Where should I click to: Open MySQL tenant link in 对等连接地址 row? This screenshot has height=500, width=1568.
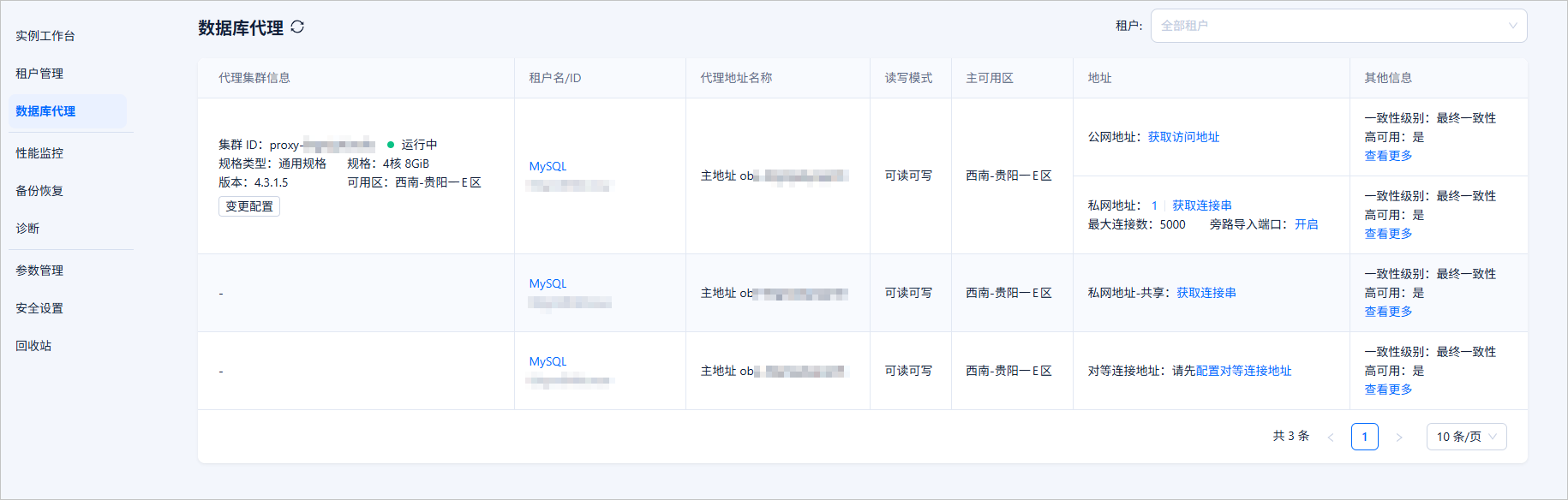point(548,361)
